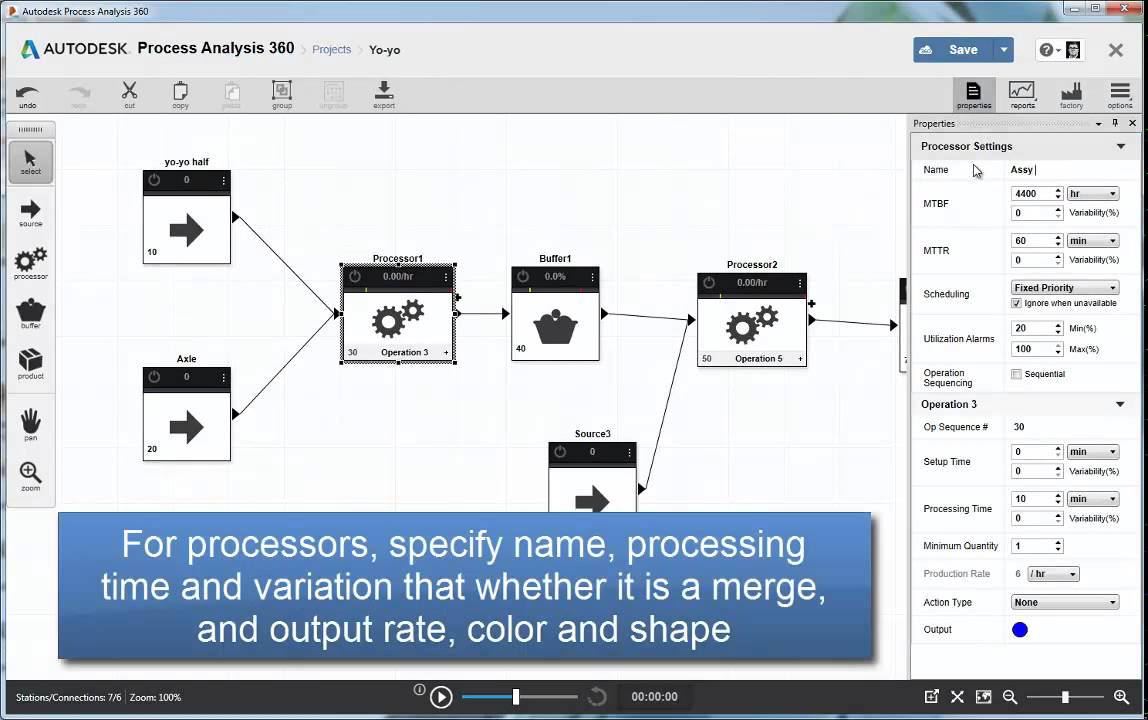Open the Save dropdown arrow
Screen dimensions: 1148x720
[1004, 50]
